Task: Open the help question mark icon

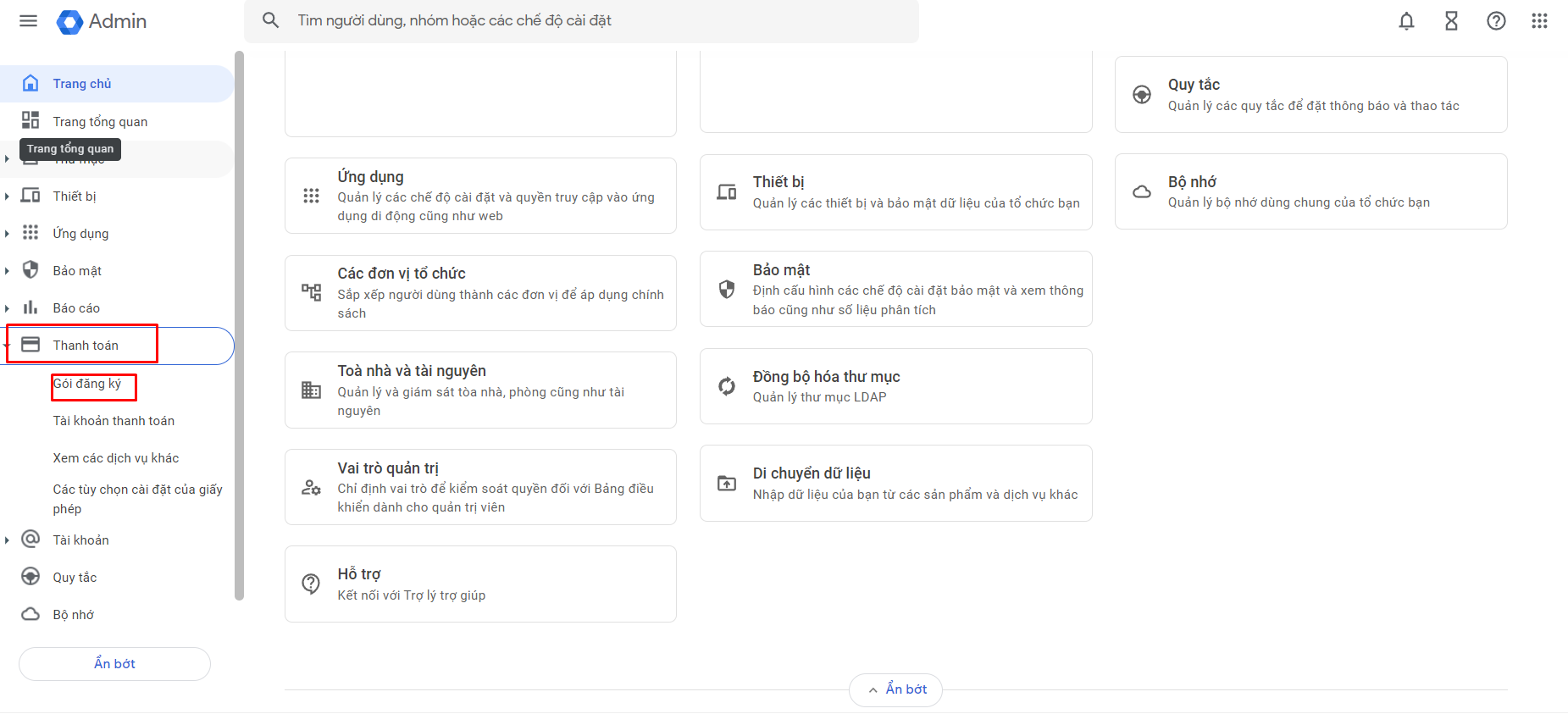Action: tap(1496, 21)
